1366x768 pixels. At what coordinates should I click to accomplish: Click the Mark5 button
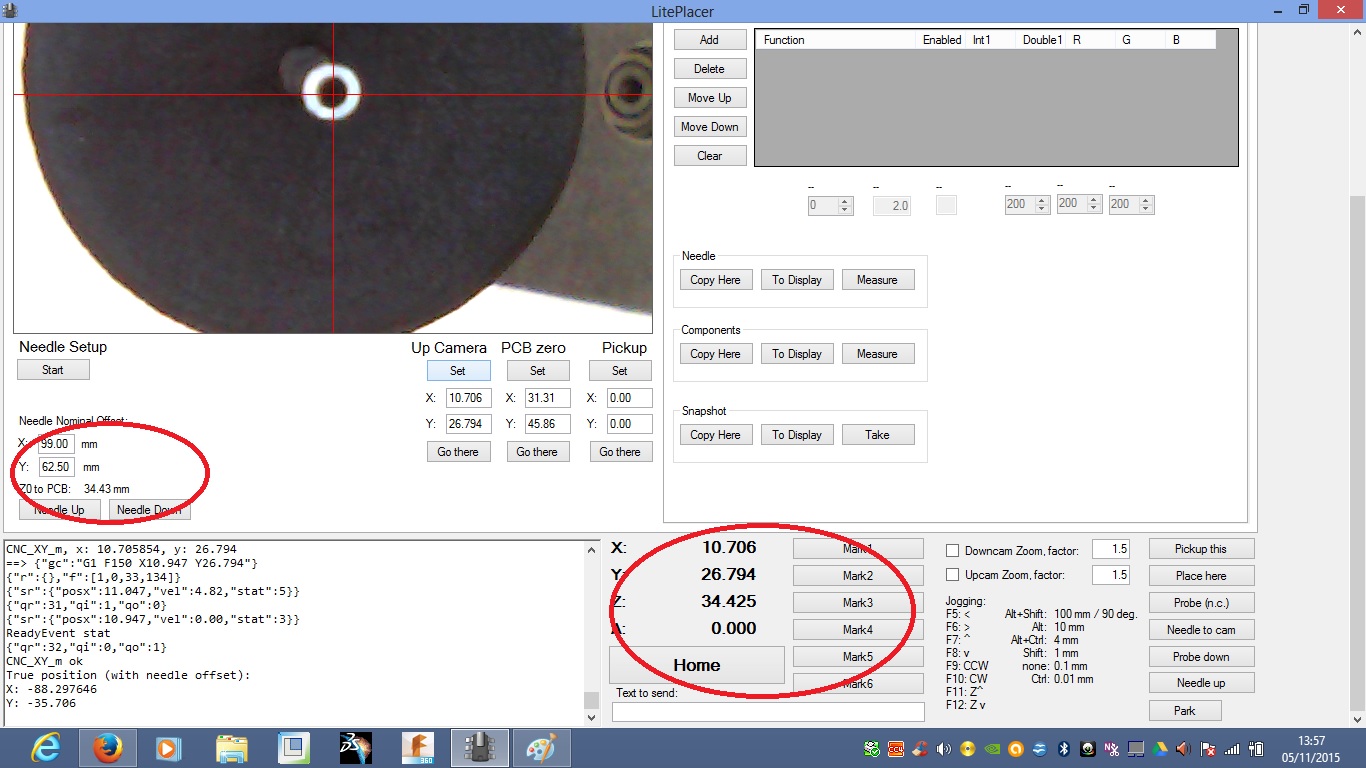click(x=858, y=657)
